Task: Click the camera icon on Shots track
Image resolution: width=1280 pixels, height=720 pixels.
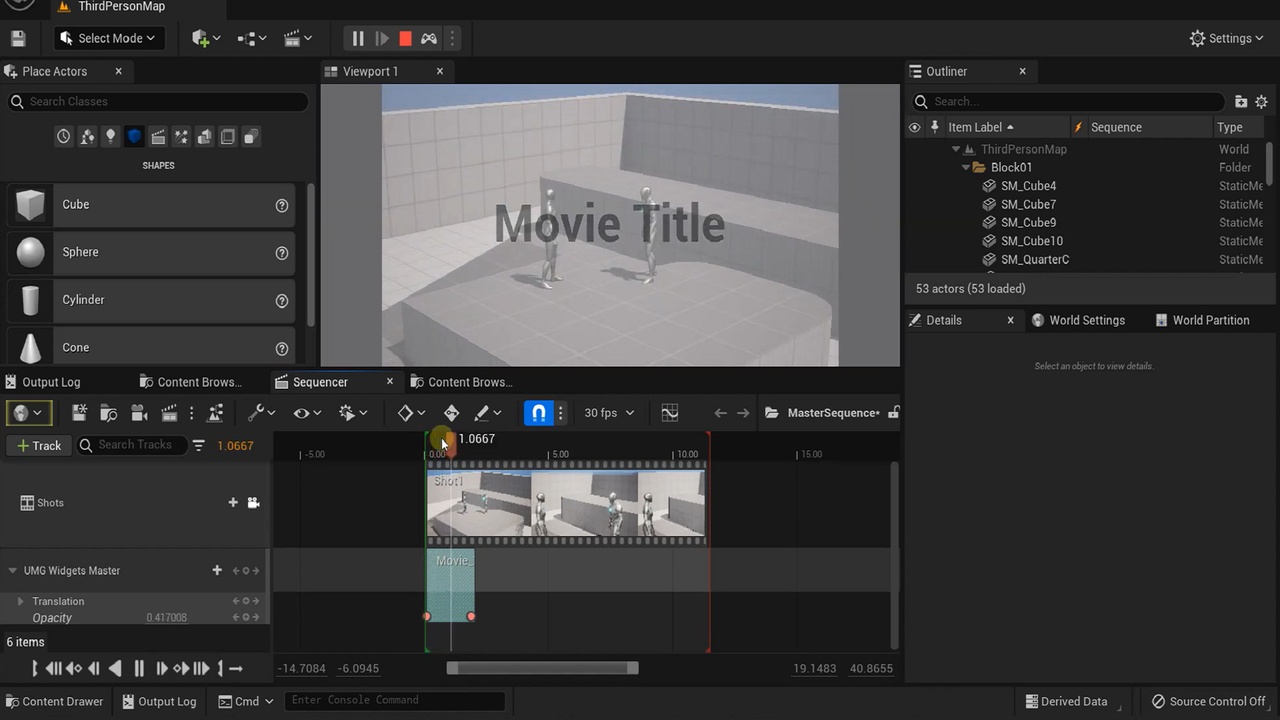Action: pos(253,503)
